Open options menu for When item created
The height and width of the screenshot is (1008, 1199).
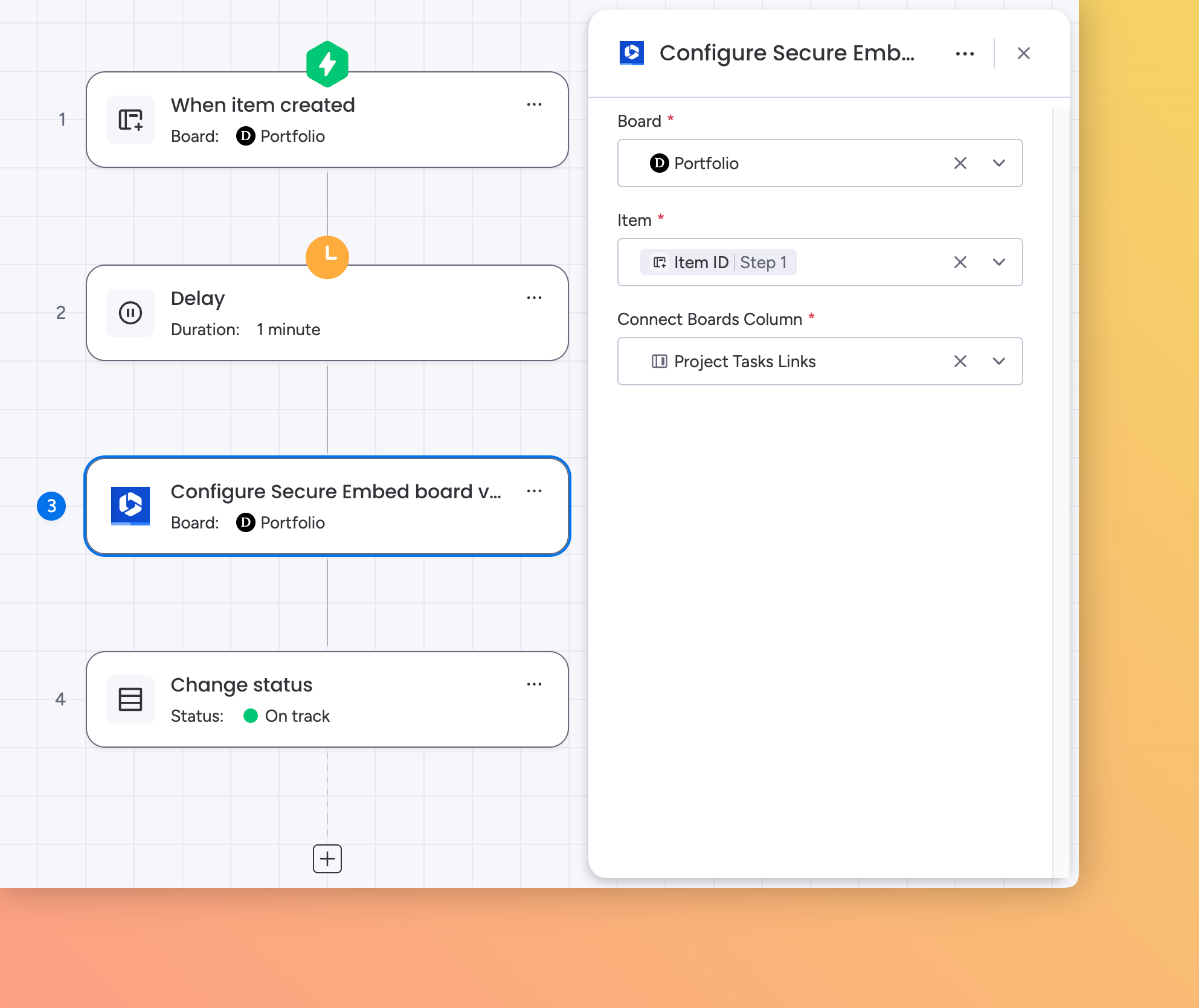[534, 104]
